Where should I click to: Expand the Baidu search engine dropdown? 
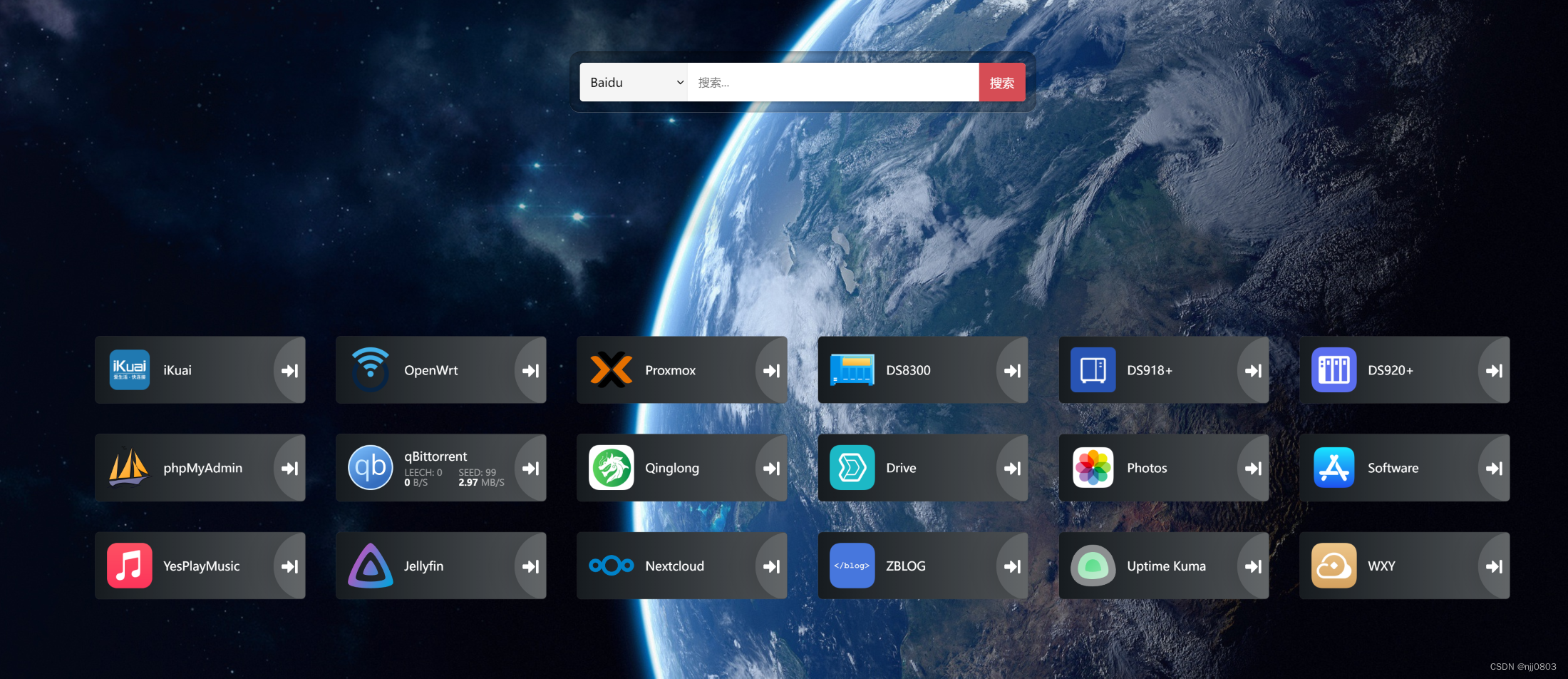click(634, 82)
